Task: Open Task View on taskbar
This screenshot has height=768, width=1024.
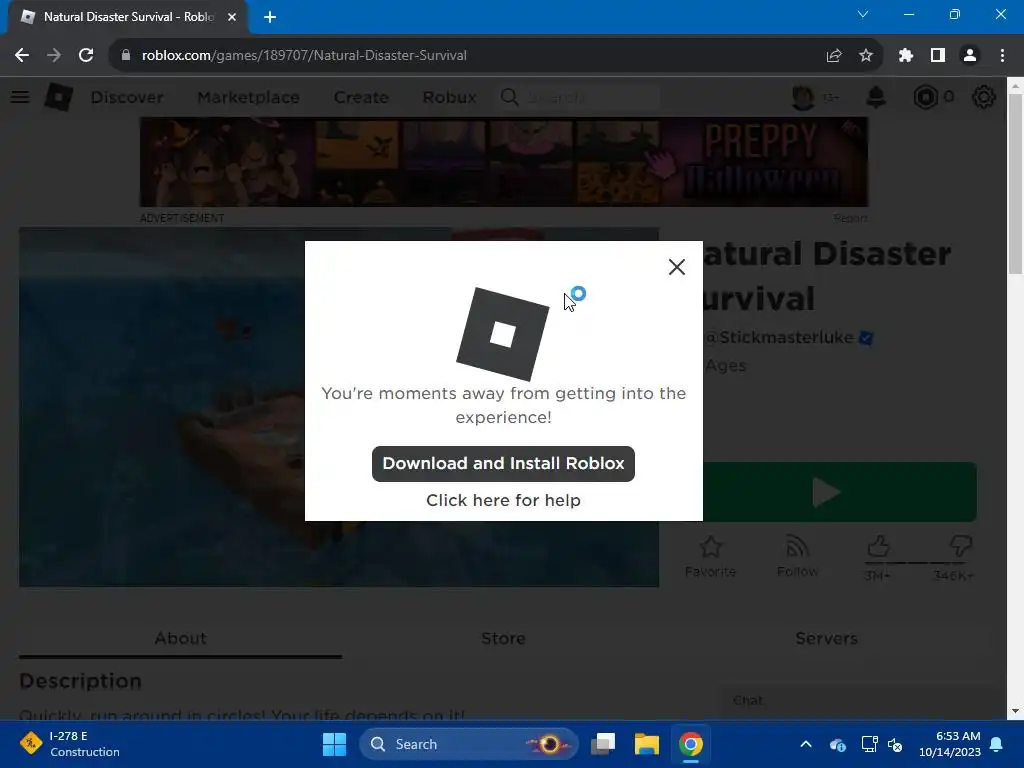Action: 603,744
